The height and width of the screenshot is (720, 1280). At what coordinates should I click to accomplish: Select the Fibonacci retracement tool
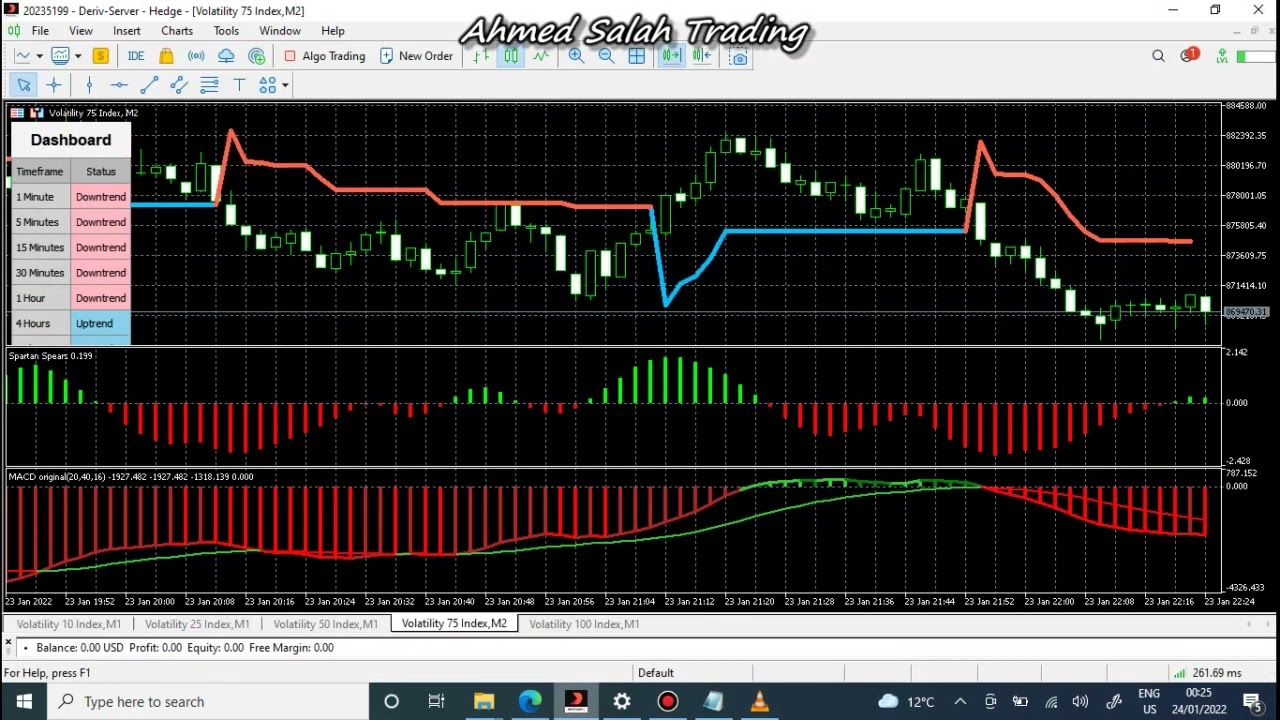(209, 85)
